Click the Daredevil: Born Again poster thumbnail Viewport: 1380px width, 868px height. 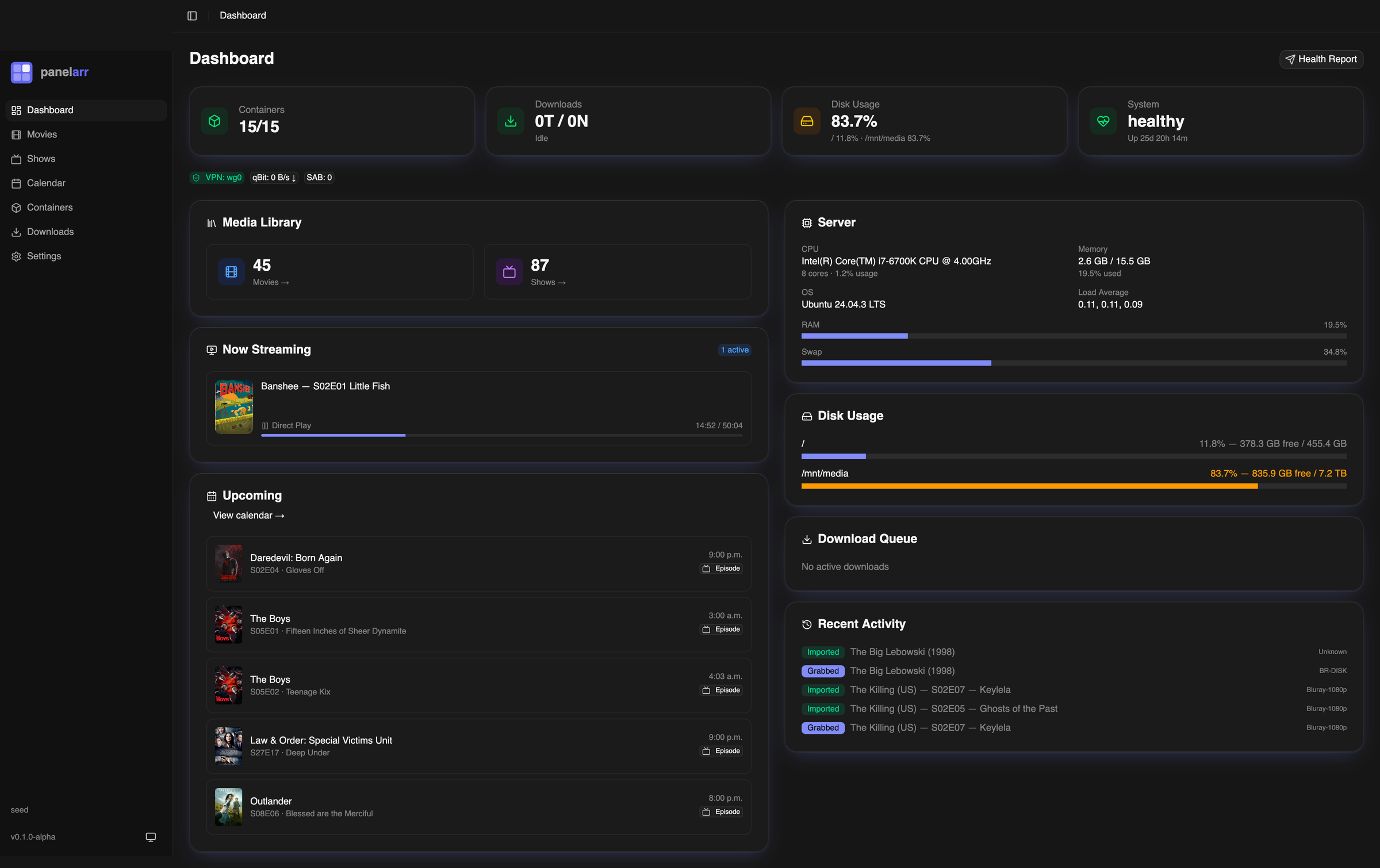click(x=228, y=564)
